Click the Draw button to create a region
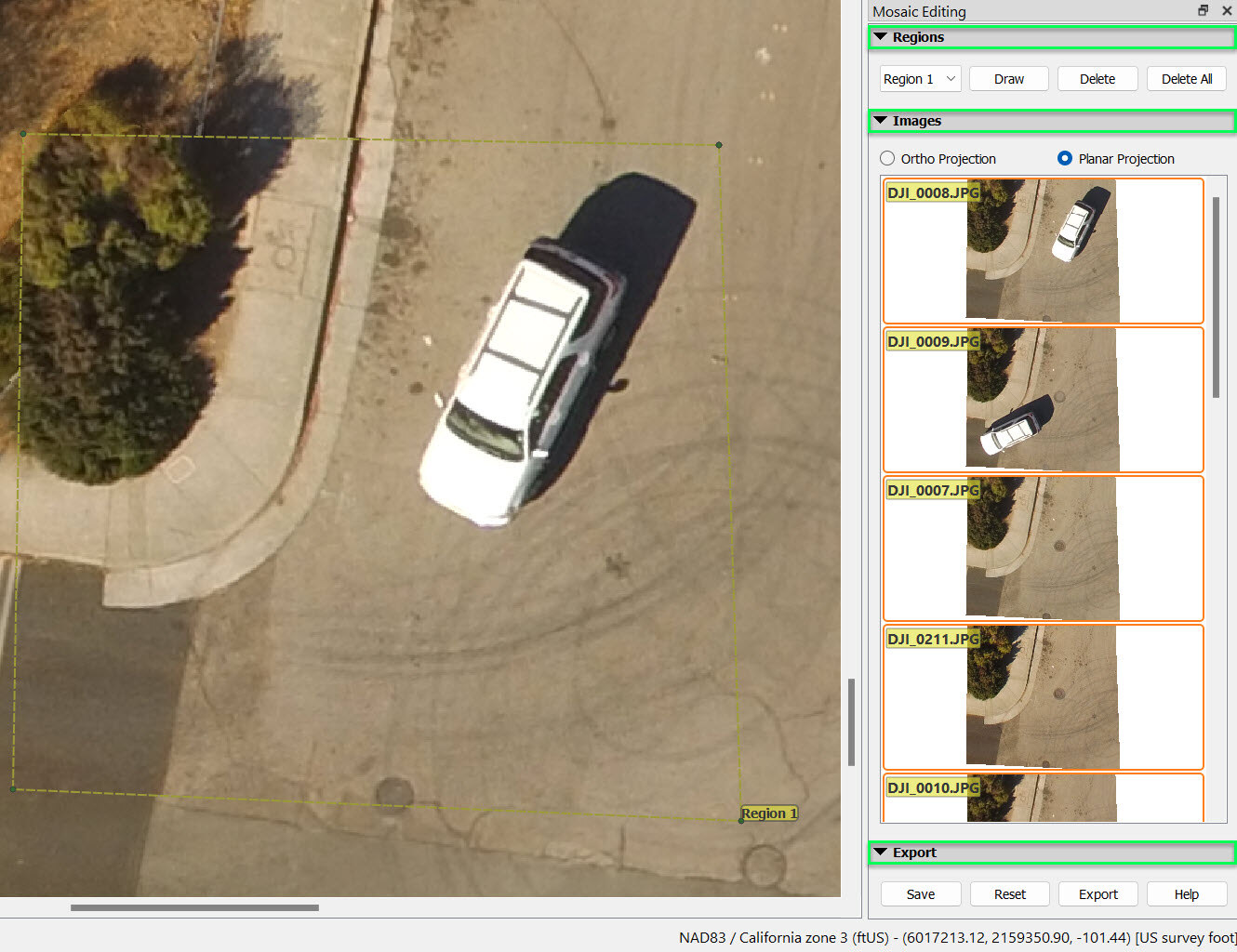The width and height of the screenshot is (1237, 952). point(1008,78)
